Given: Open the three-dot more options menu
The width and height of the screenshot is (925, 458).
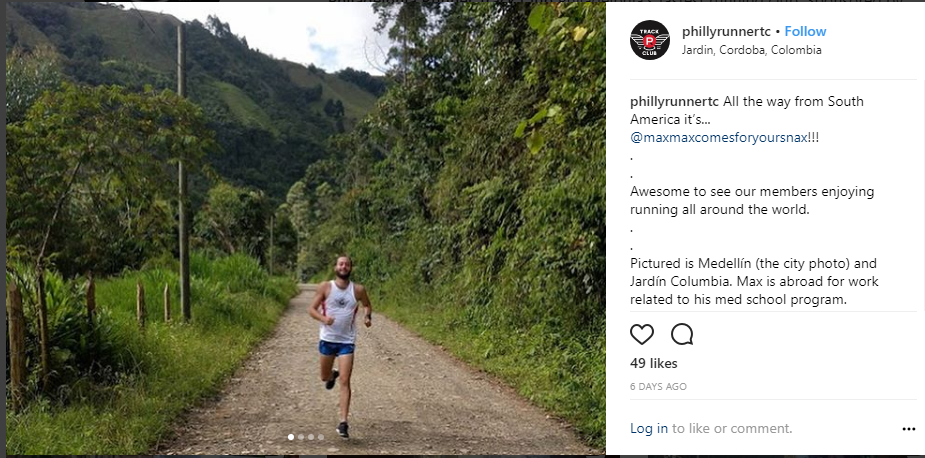Looking at the screenshot, I should coord(908,429).
